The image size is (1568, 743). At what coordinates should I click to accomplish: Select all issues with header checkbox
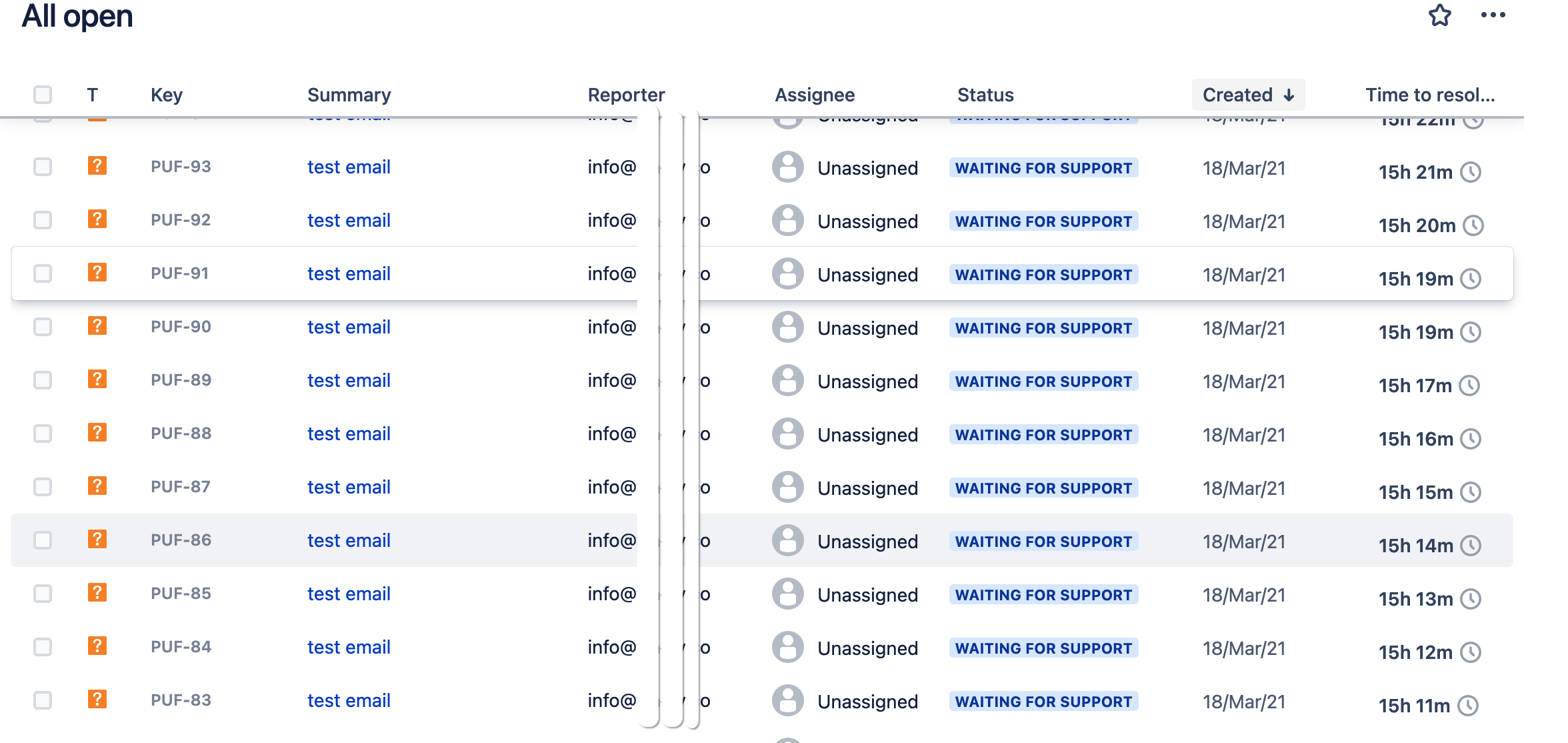43,95
